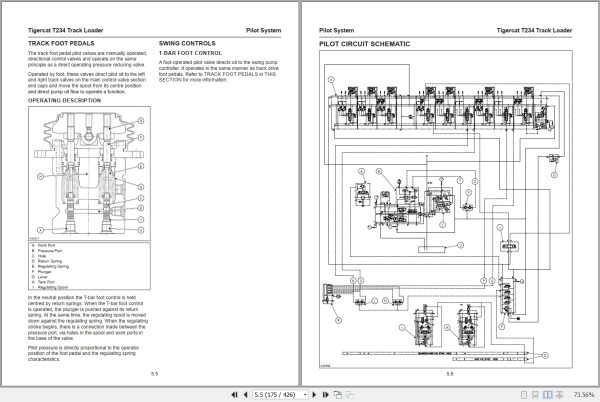
Task: Open the page number dropdown arrow
Action: (x=305, y=394)
